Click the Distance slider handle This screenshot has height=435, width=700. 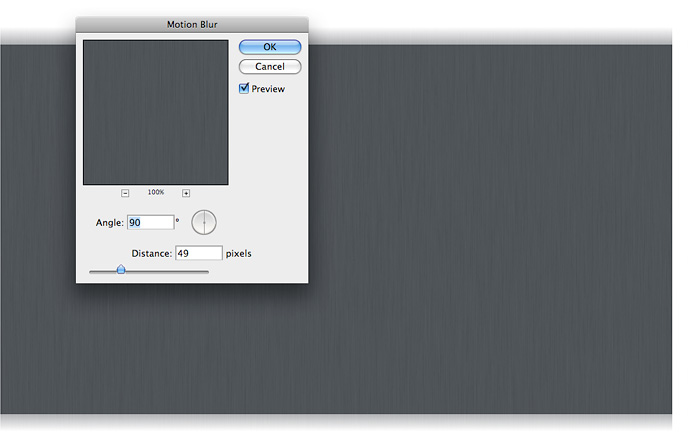(x=121, y=270)
